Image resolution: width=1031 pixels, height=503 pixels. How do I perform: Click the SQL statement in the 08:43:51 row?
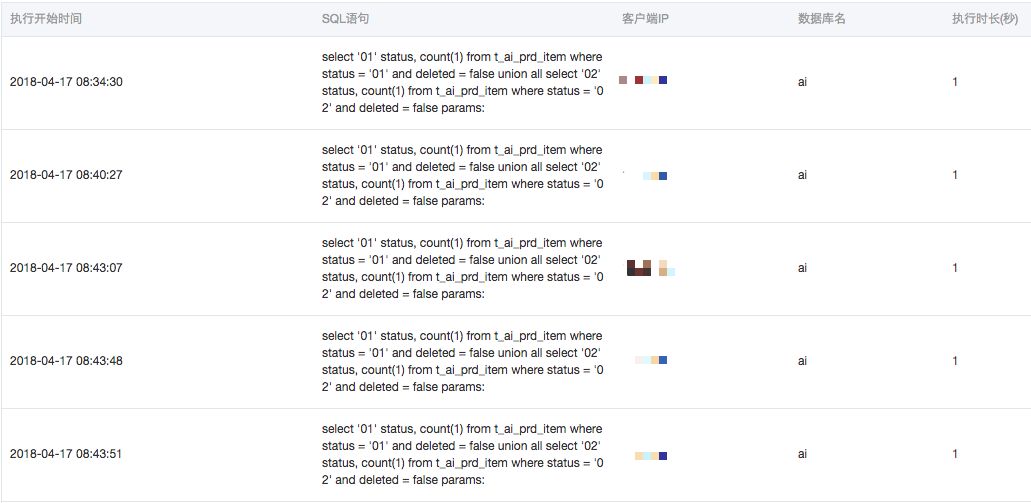[x=463, y=454]
